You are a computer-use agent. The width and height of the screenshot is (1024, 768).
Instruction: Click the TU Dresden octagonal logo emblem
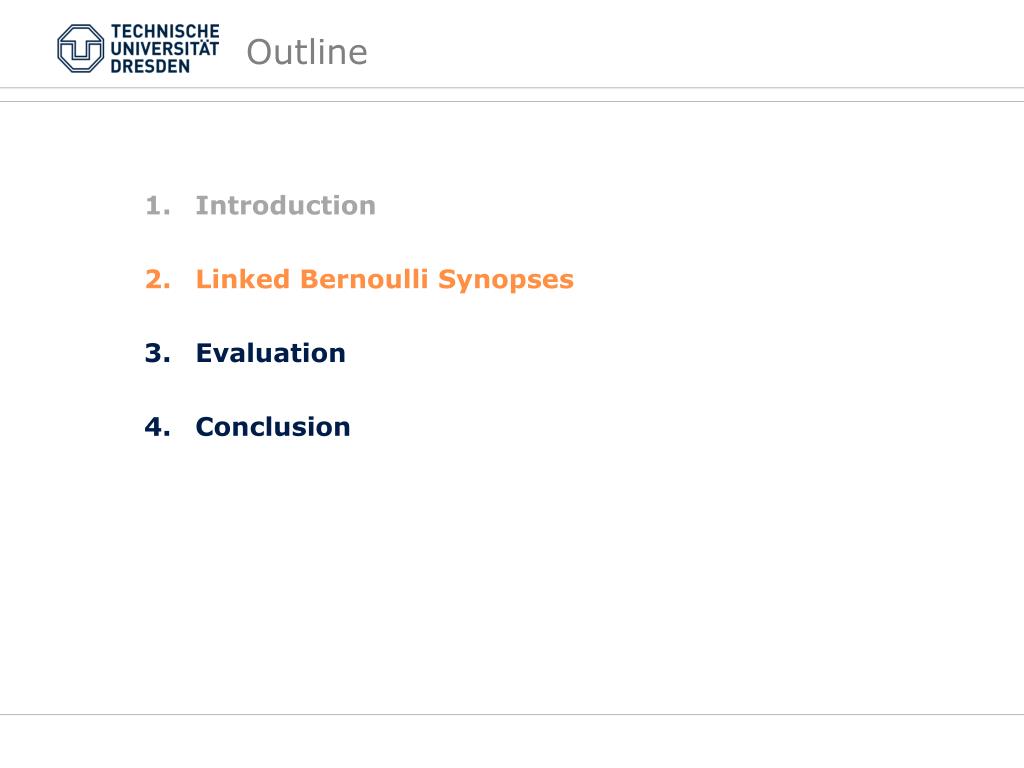click(80, 48)
